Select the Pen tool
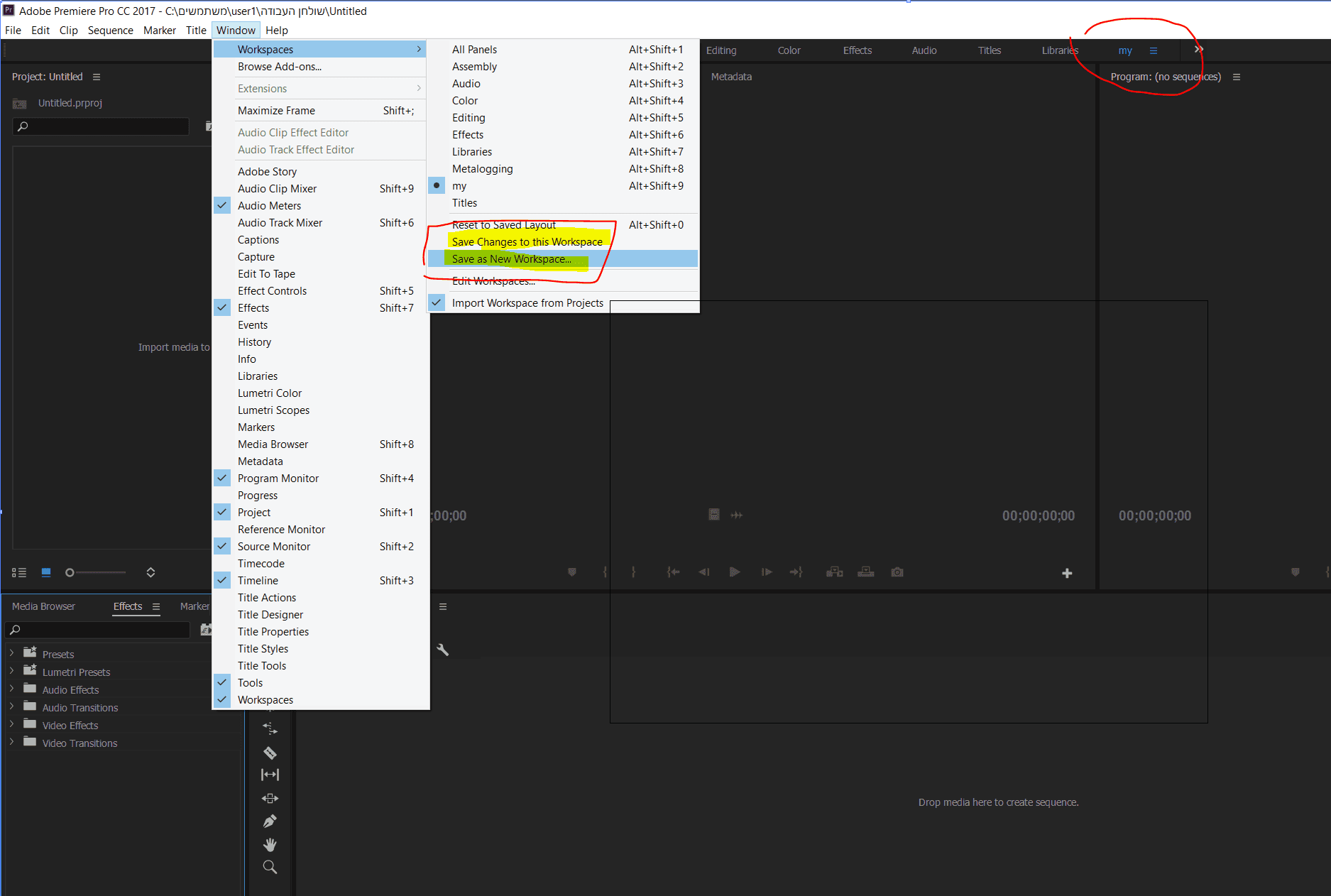 (270, 821)
